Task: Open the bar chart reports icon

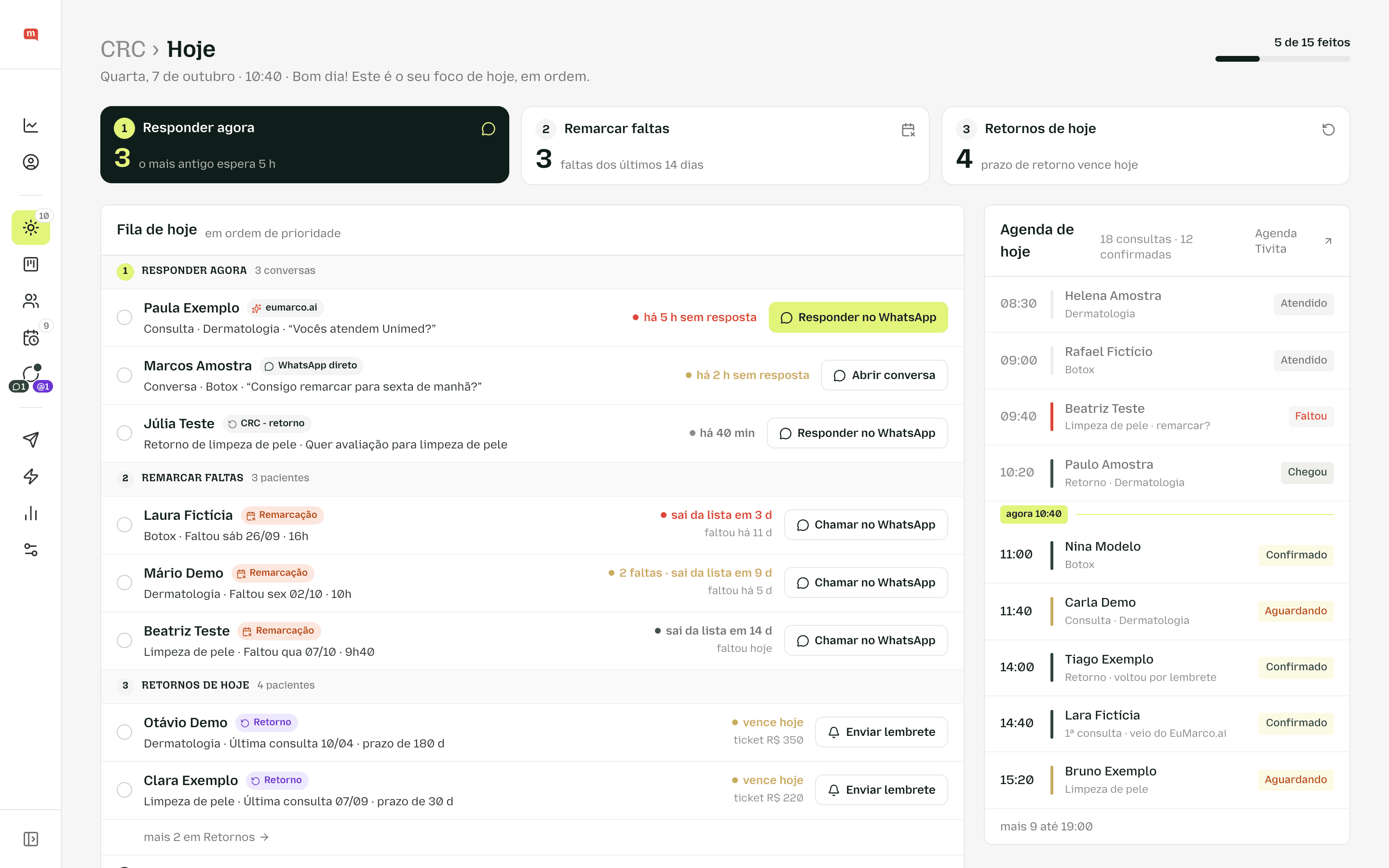Action: click(30, 513)
